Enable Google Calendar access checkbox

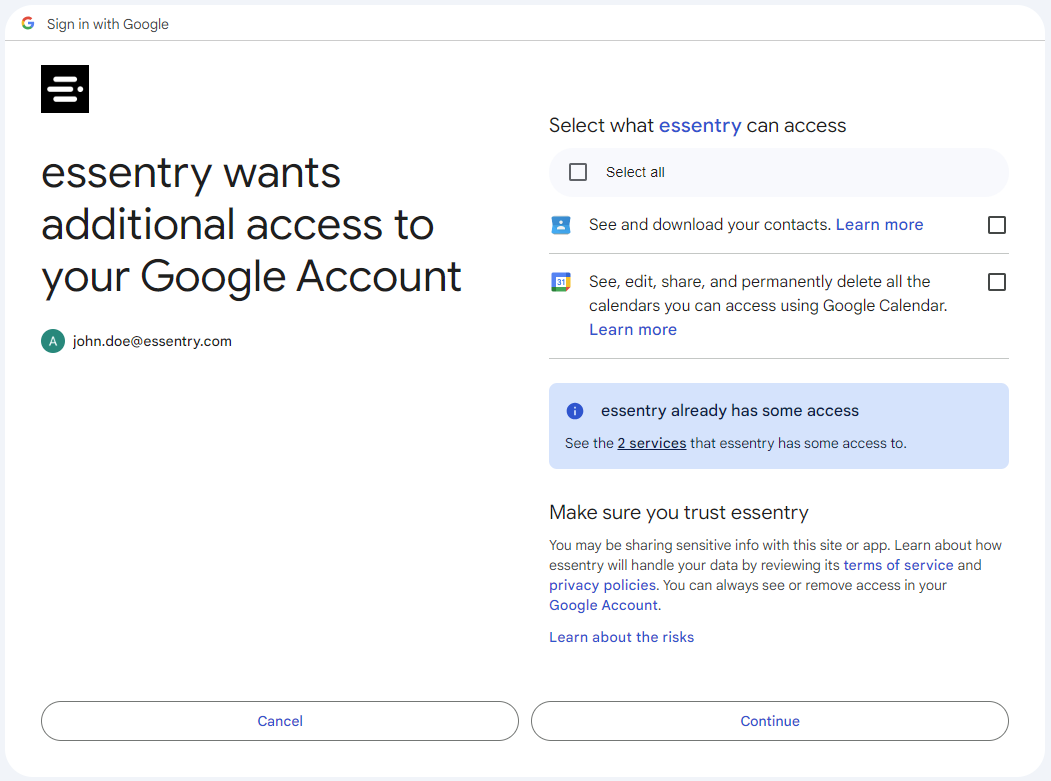pos(997,282)
